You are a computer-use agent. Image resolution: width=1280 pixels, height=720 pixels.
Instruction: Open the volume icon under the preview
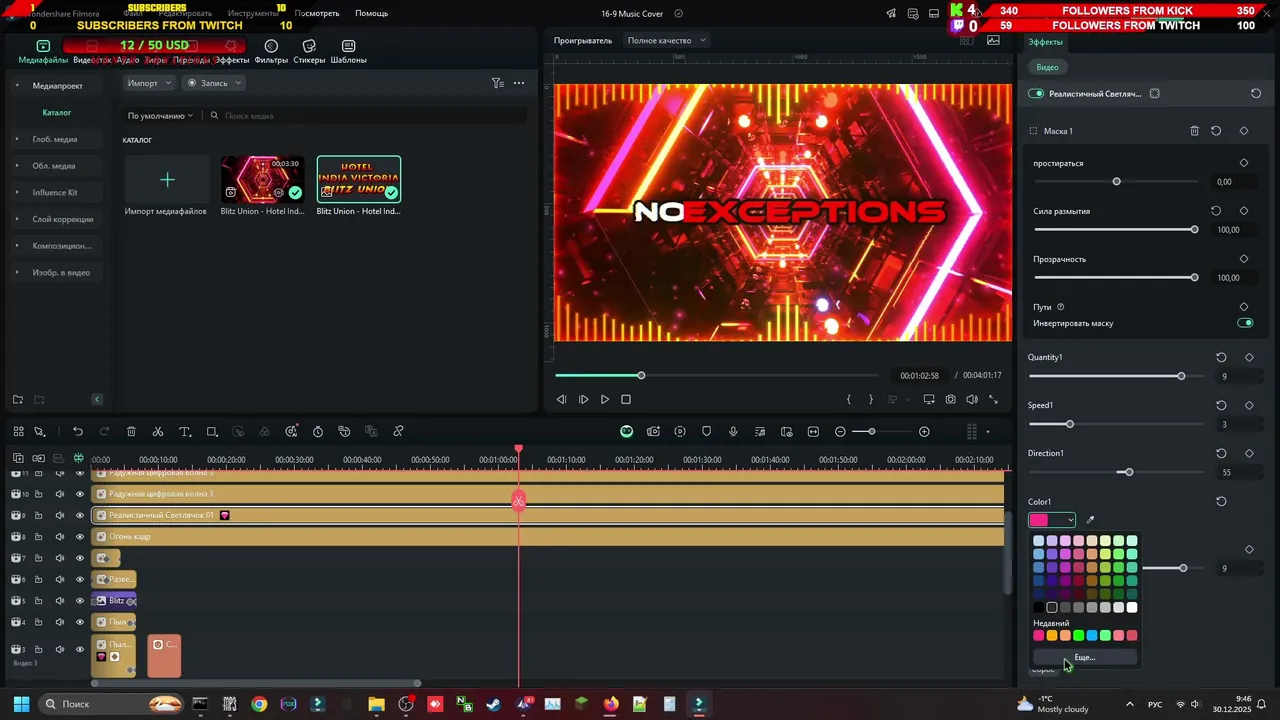(x=972, y=399)
